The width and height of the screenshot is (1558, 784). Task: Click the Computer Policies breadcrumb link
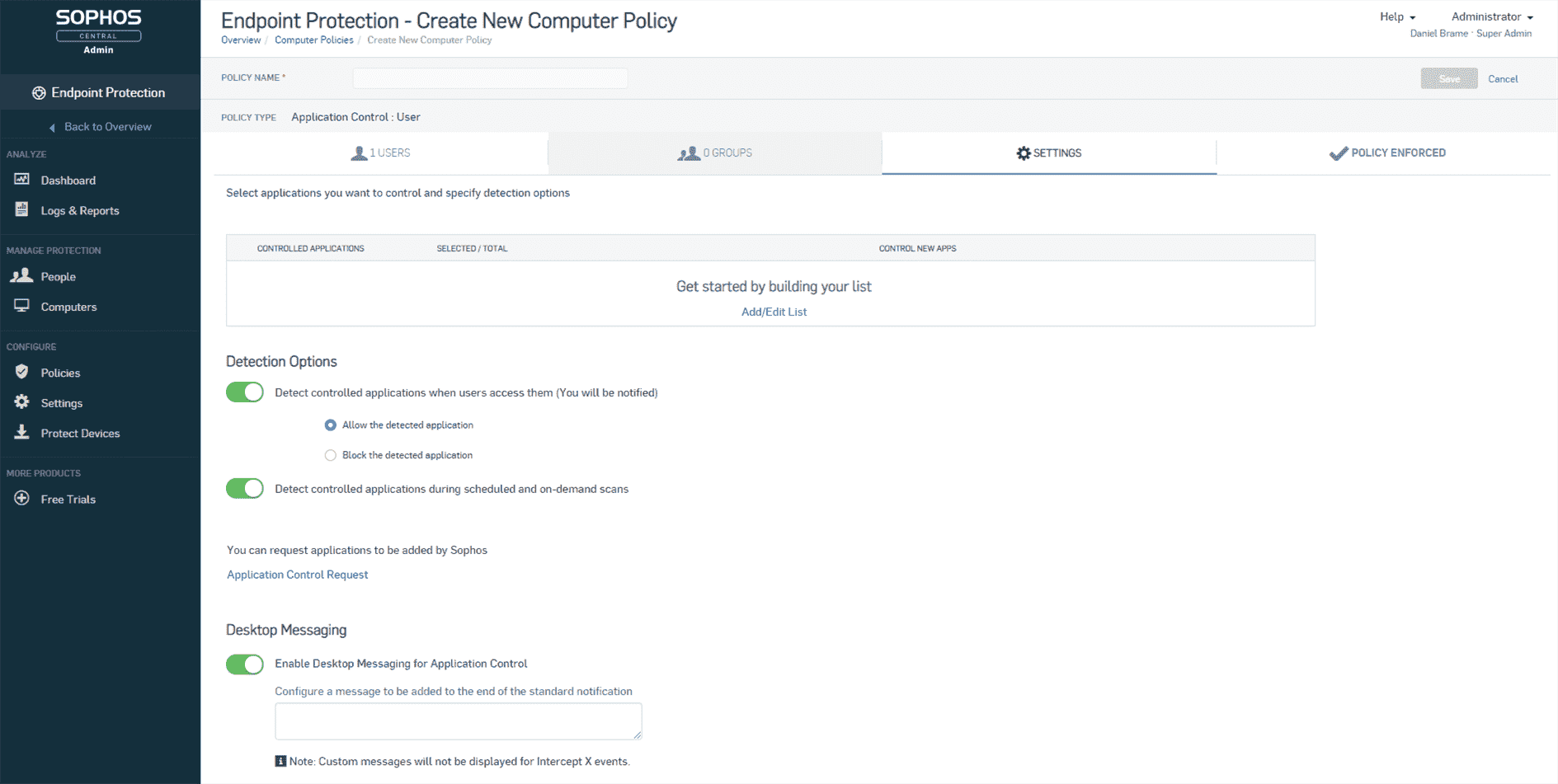[314, 40]
